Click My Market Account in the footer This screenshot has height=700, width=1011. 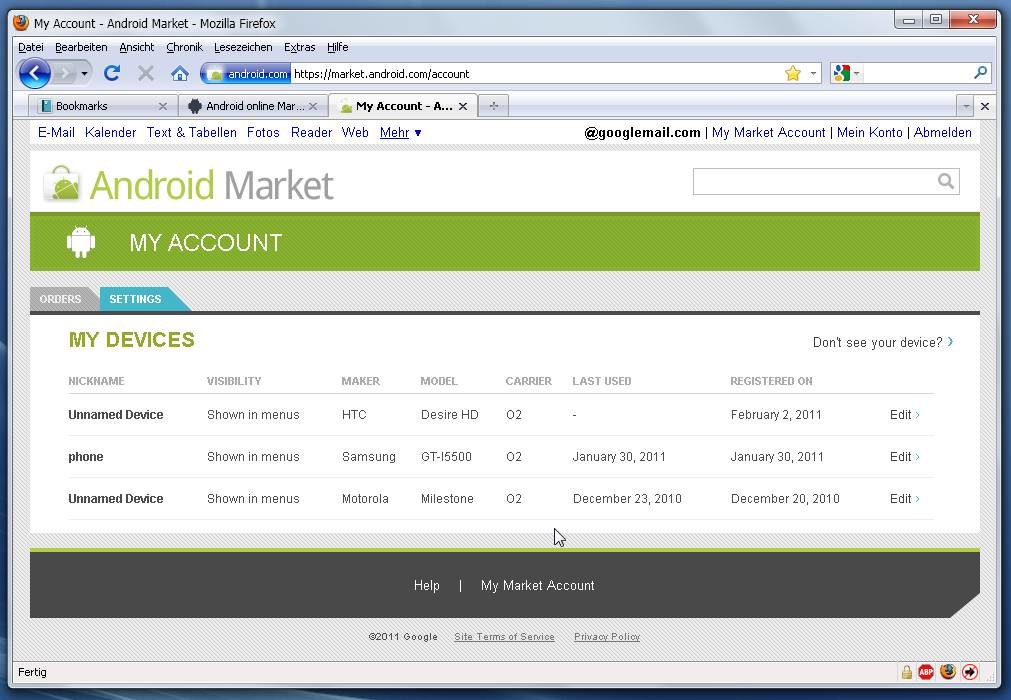(538, 585)
